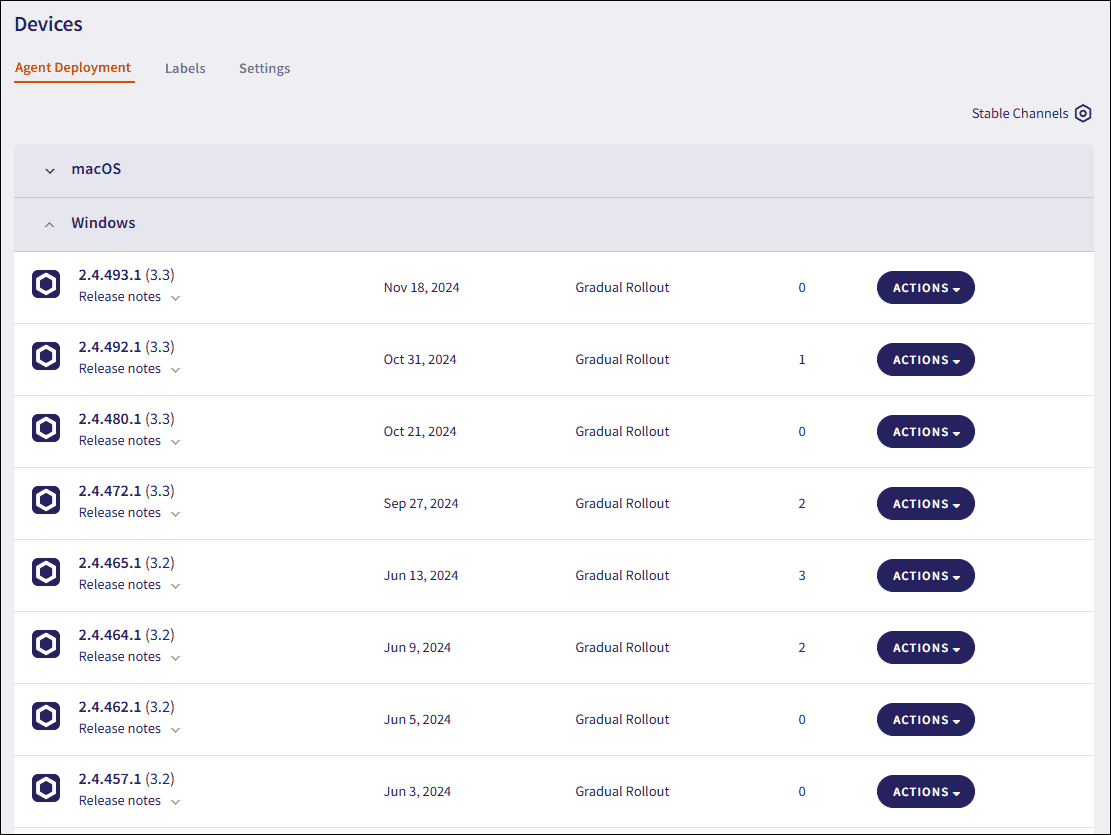Click the hexagon icon for version 2.4.480.1
Viewport: 1111px width, 835px height.
point(46,428)
